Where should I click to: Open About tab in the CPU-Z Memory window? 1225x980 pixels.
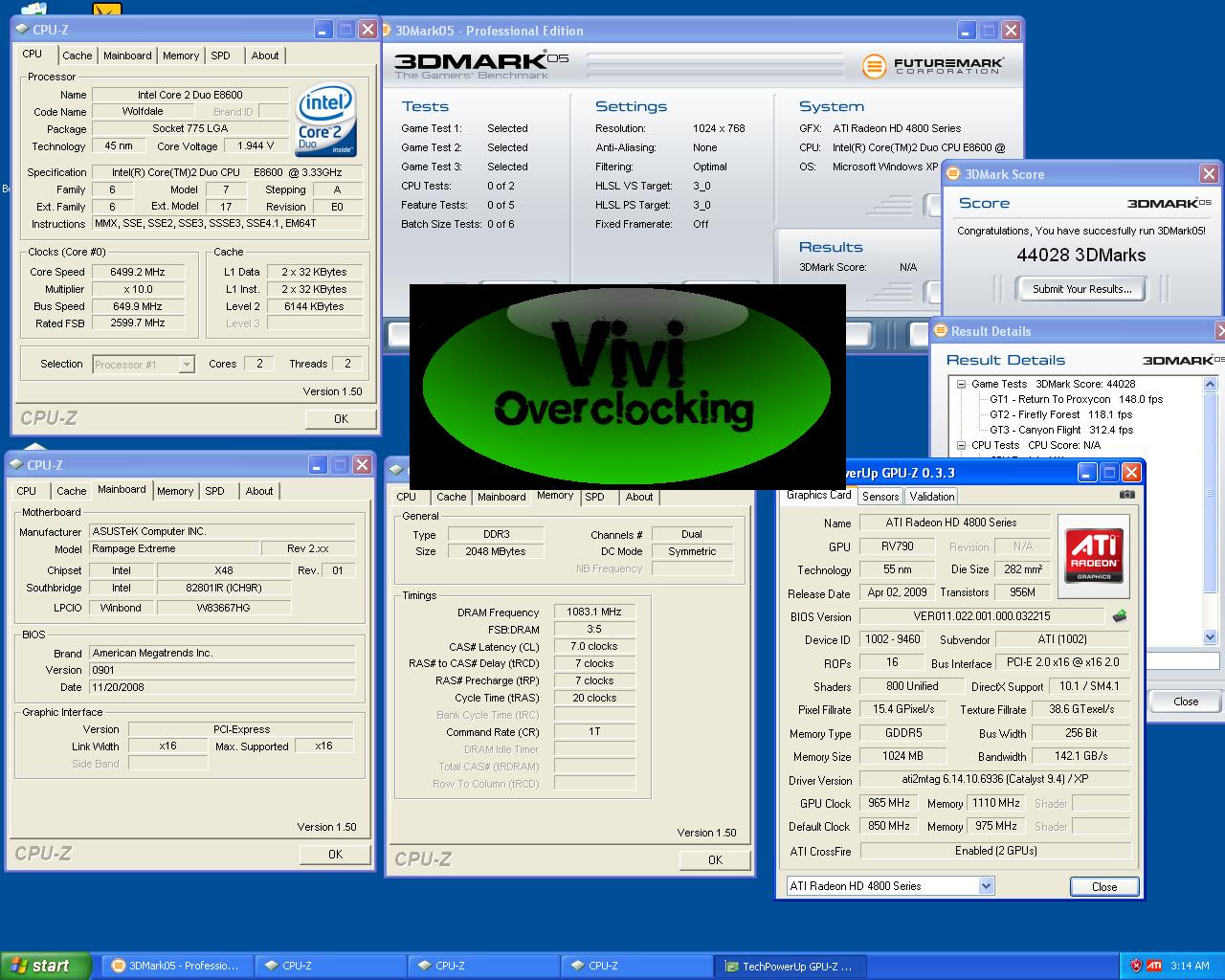pyautogui.click(x=639, y=497)
